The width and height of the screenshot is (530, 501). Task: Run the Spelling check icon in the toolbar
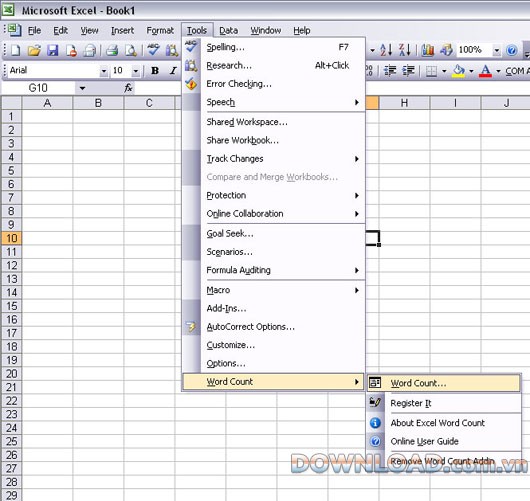pos(153,50)
